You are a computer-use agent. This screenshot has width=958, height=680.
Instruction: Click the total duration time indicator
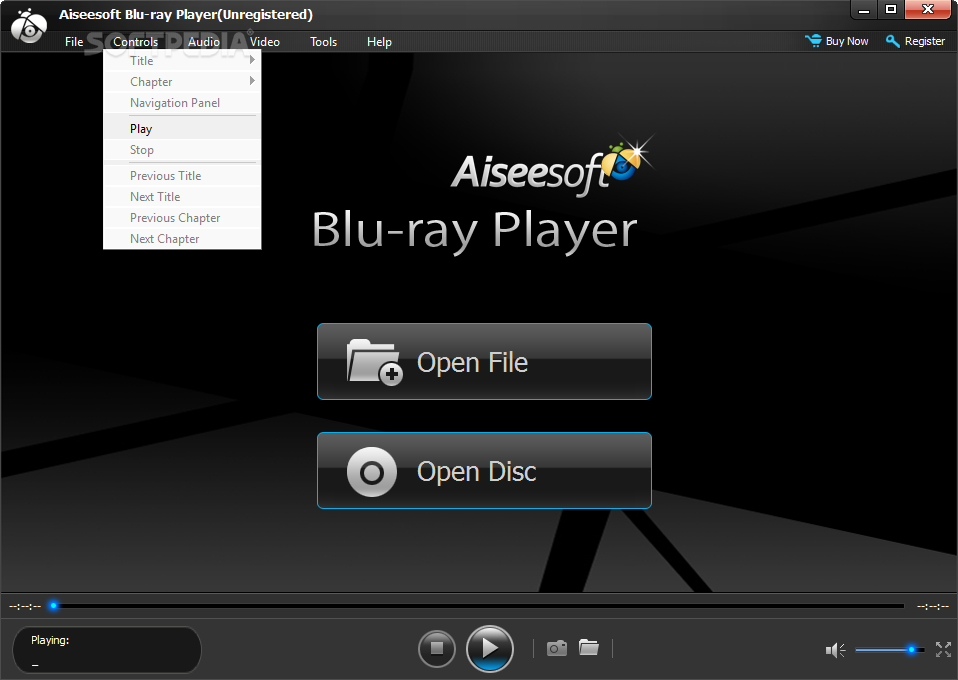click(x=932, y=607)
